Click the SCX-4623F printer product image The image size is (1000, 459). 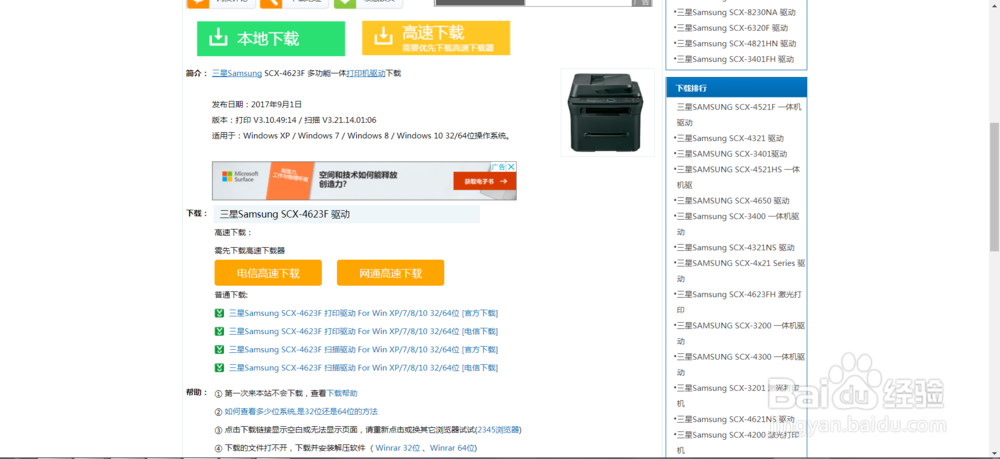pyautogui.click(x=607, y=112)
